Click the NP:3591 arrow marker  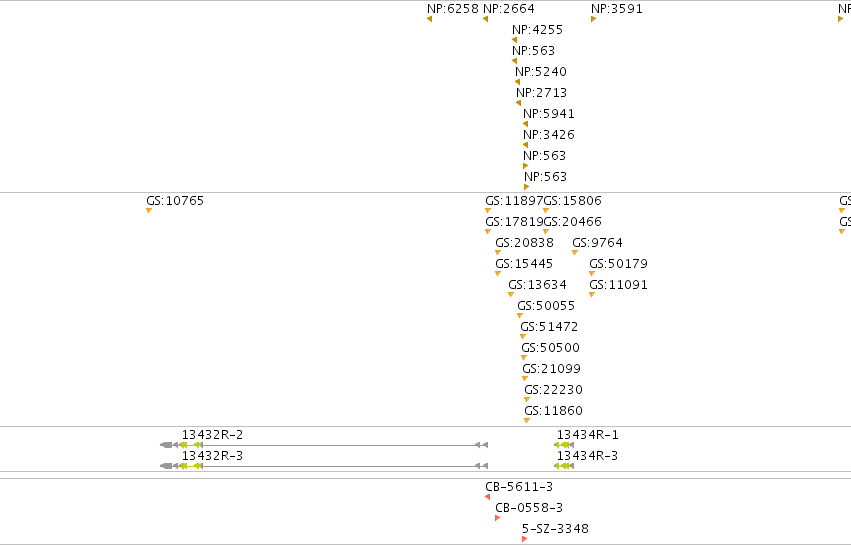(x=594, y=19)
